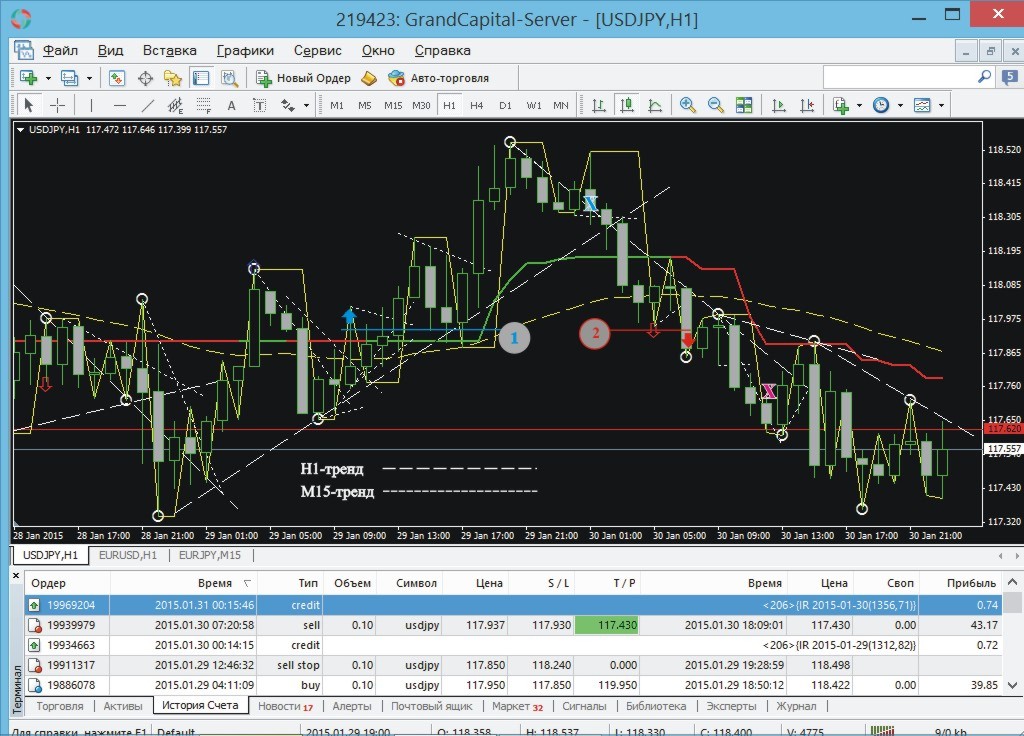Toggle Авто-торговля auto trading
1024x736 pixels.
[438, 78]
